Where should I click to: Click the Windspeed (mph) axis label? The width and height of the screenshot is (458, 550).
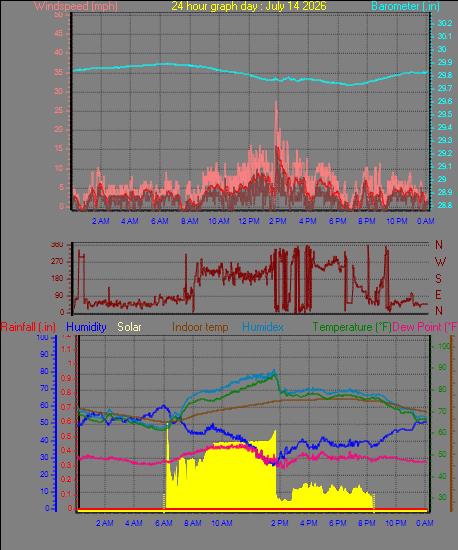pyautogui.click(x=76, y=6)
